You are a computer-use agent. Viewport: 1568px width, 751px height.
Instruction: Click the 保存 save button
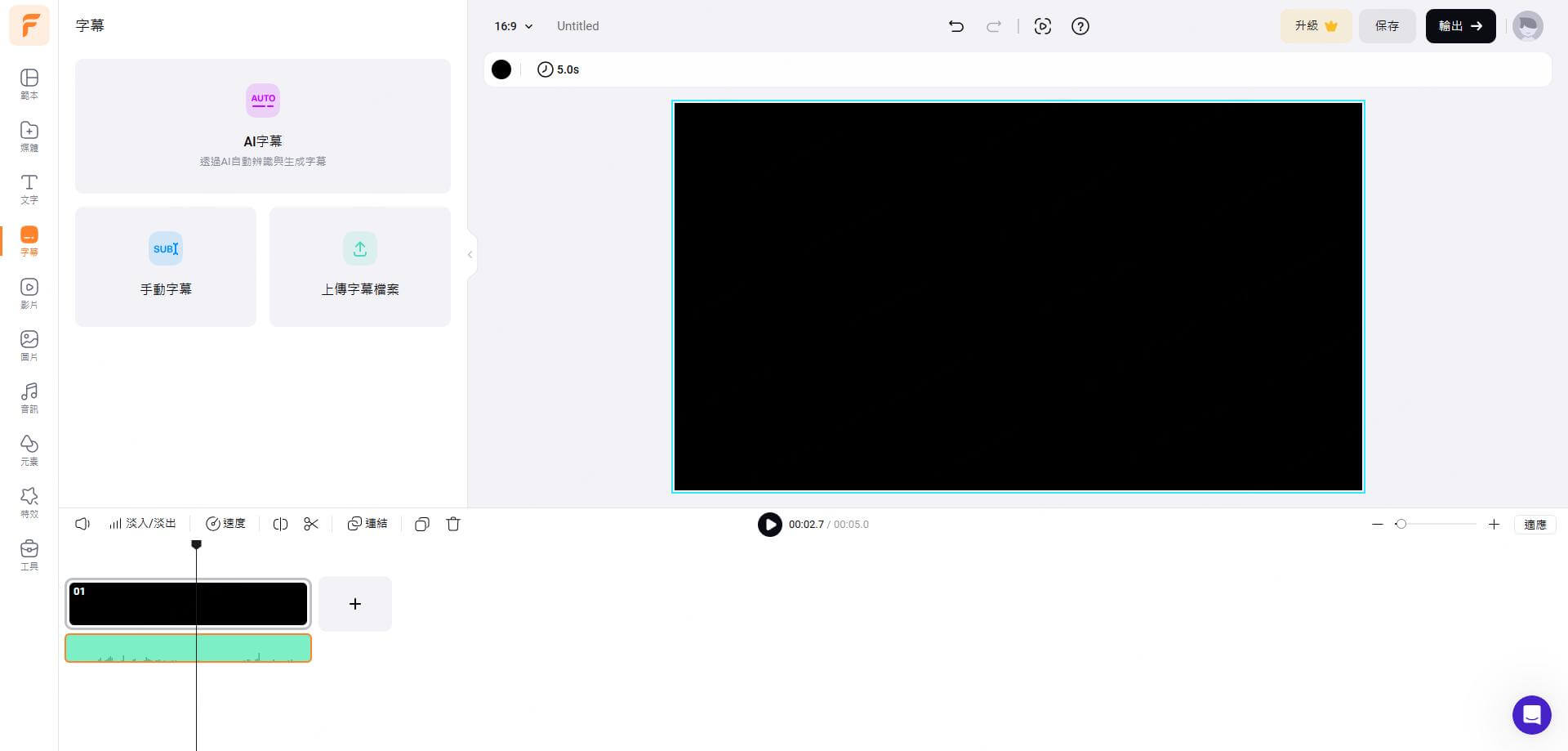(1387, 26)
